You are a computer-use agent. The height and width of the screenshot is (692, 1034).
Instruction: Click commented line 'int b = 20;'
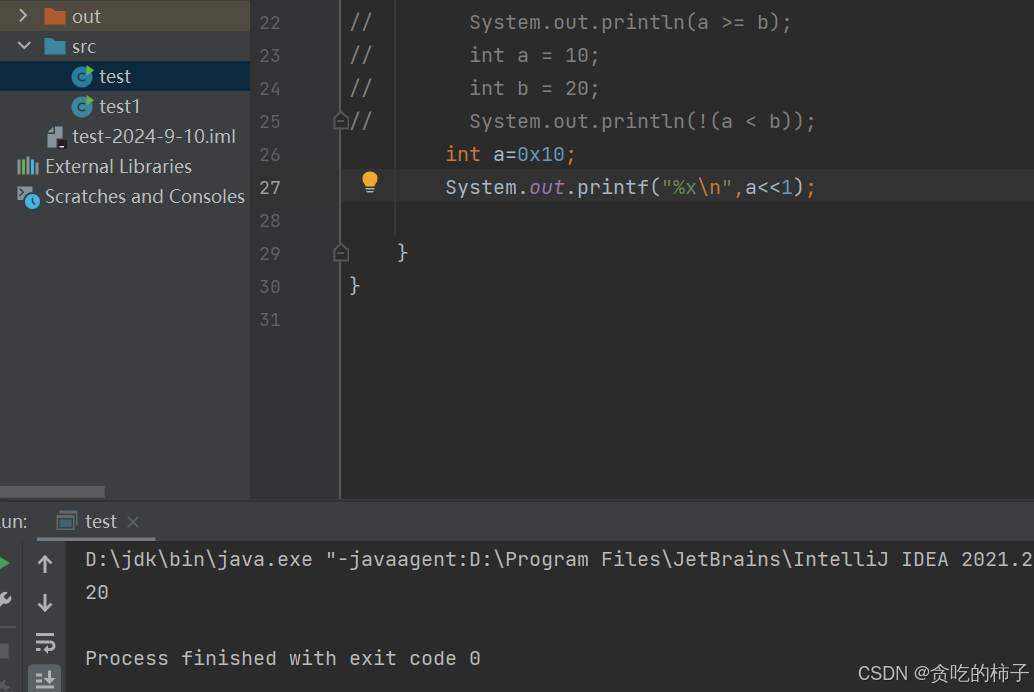click(x=534, y=88)
